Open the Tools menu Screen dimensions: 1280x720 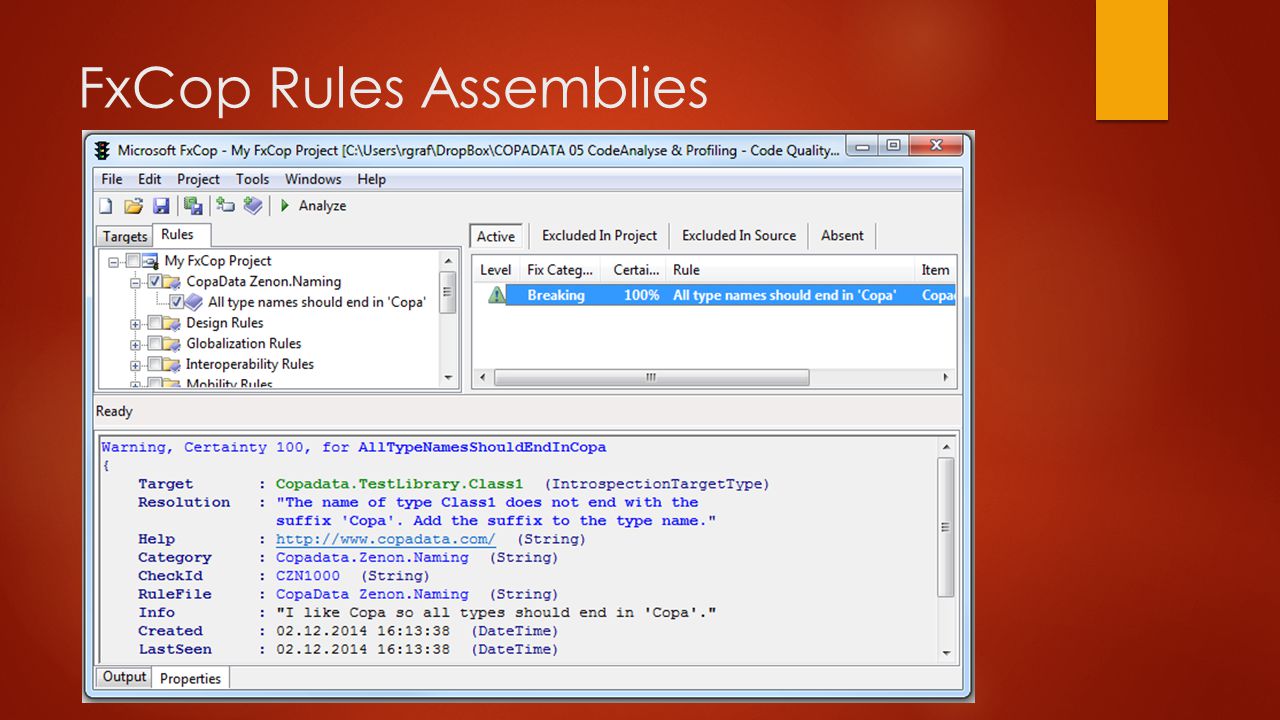point(253,179)
